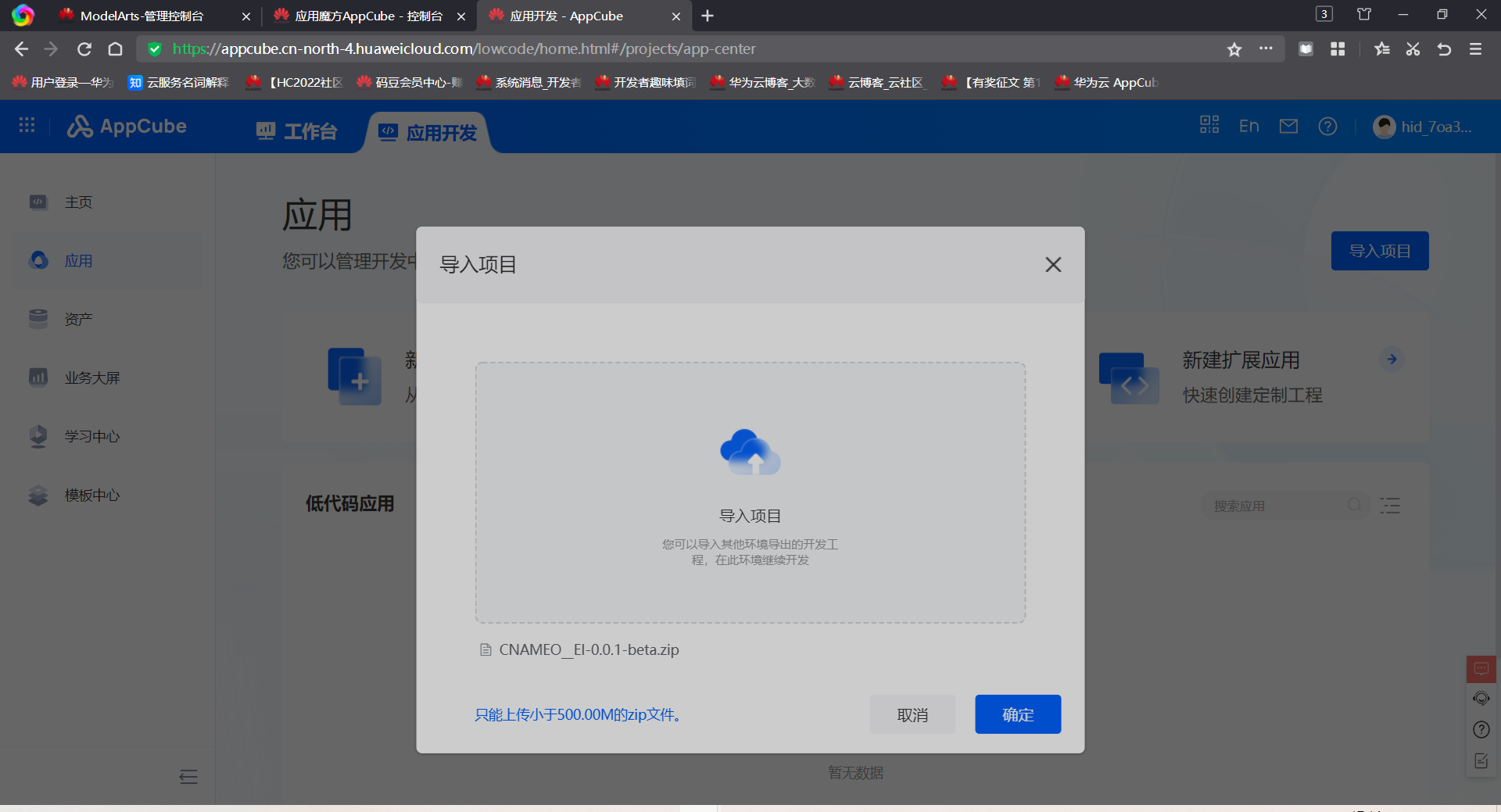1501x812 pixels.
Task: Open the 码豆会员中心 bookmark
Action: (x=409, y=82)
